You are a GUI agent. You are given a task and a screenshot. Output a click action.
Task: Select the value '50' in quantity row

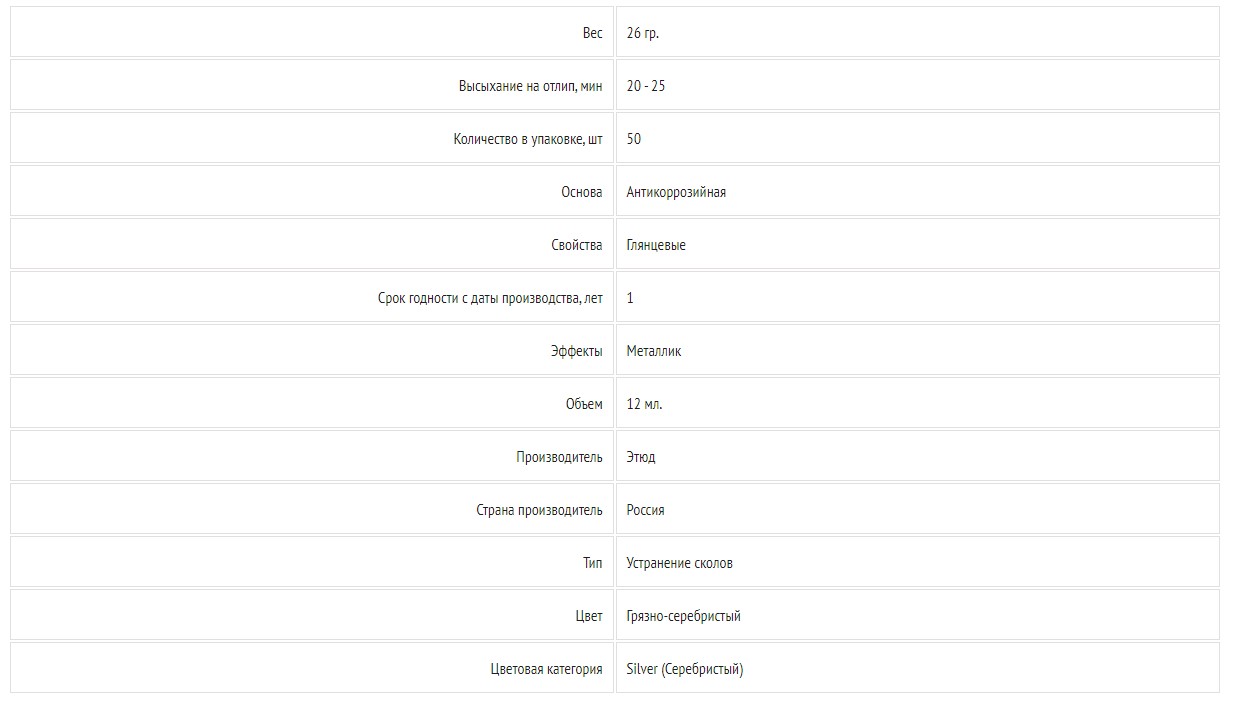click(x=634, y=139)
